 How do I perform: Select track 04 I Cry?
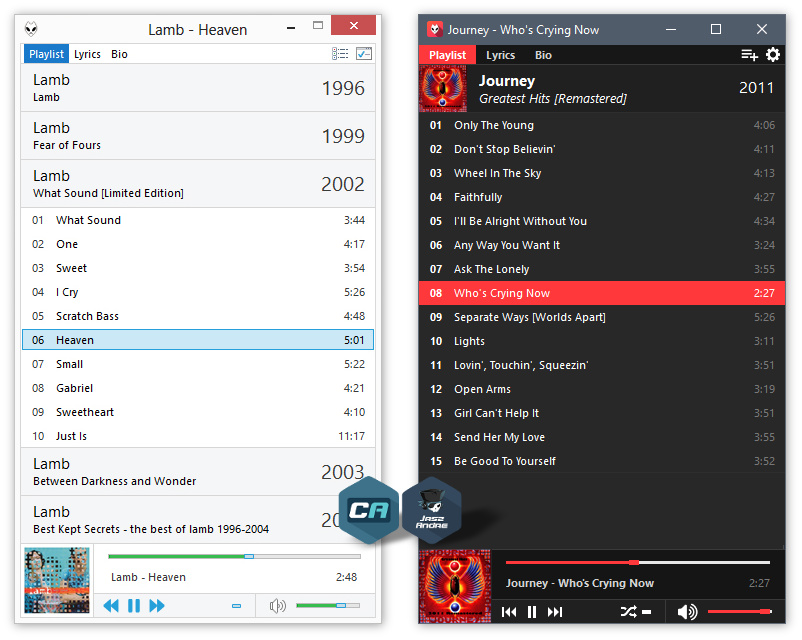click(198, 292)
